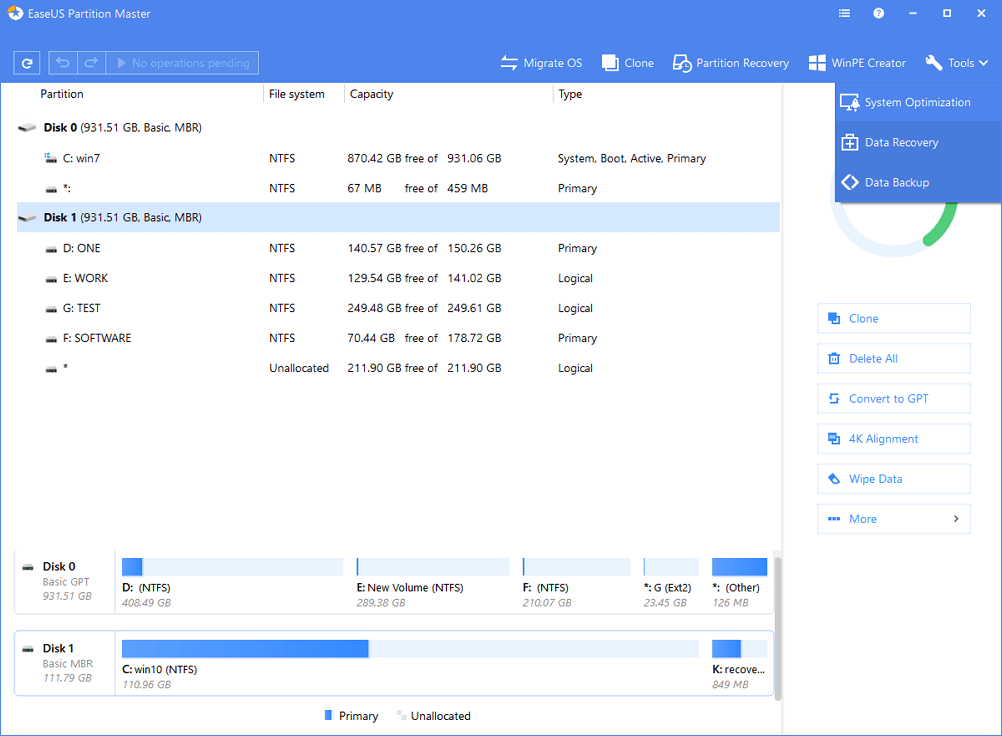Click the 4K Alignment button
Viewport: 1002px width, 736px height.
point(893,439)
